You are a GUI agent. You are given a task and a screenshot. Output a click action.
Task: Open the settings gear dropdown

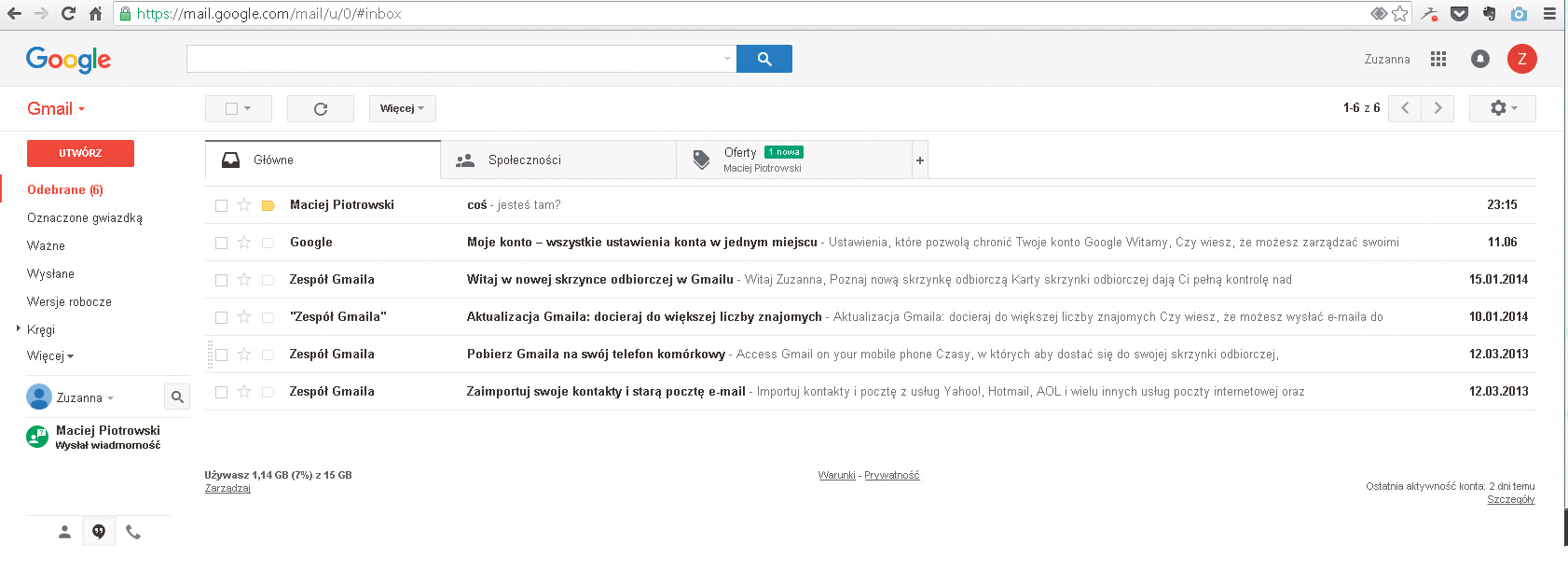1502,108
